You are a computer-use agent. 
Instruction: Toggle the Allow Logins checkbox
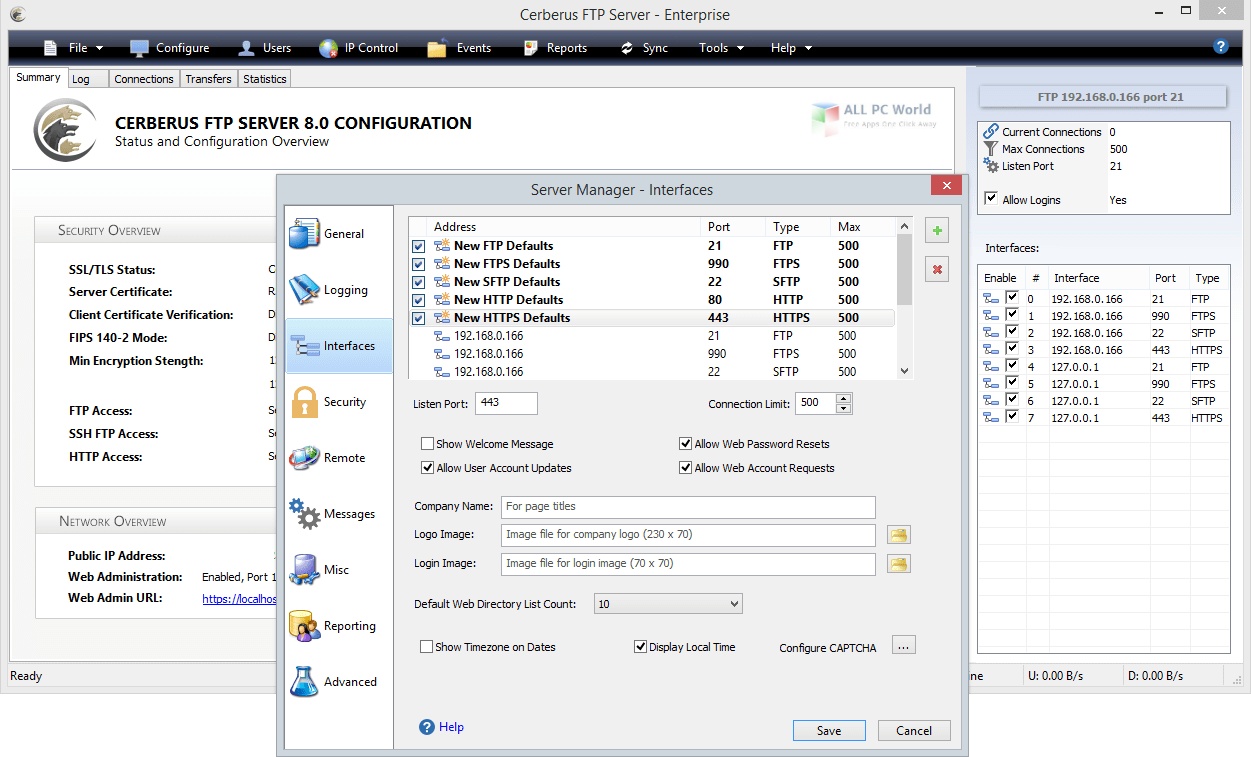[x=991, y=199]
